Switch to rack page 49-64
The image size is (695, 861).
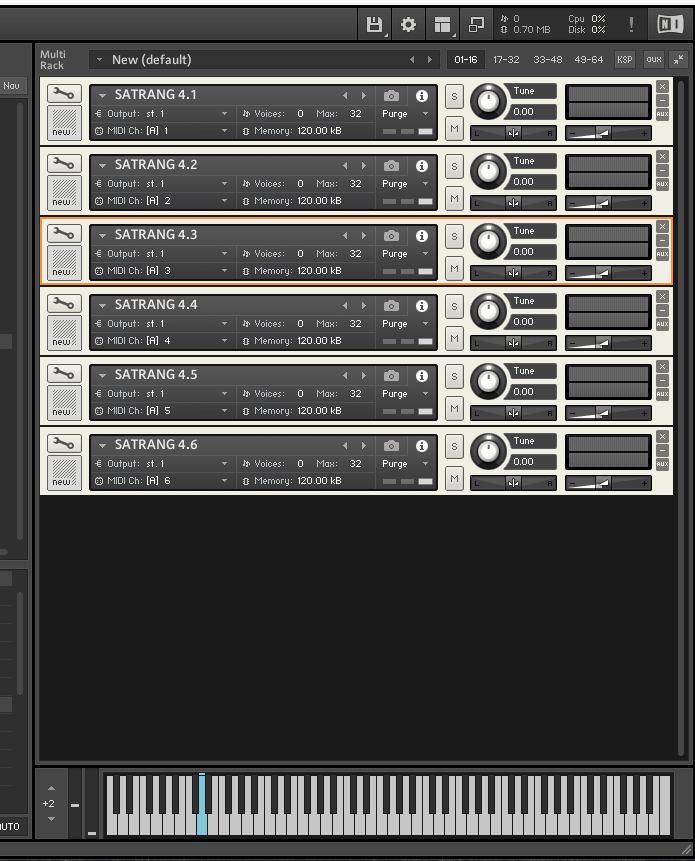(588, 59)
